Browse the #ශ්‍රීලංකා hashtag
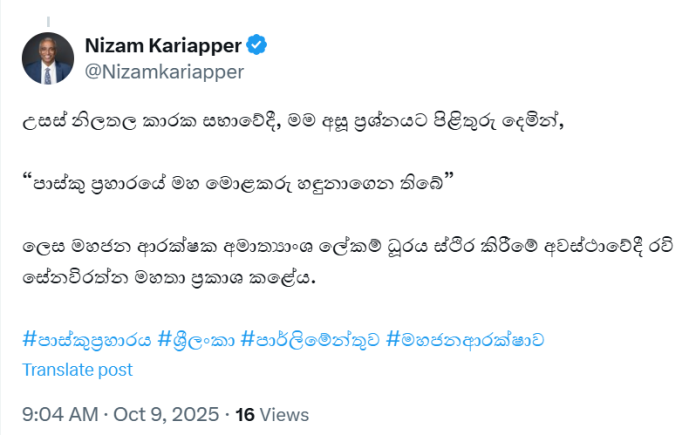The height and width of the screenshot is (435, 696). pos(197,340)
